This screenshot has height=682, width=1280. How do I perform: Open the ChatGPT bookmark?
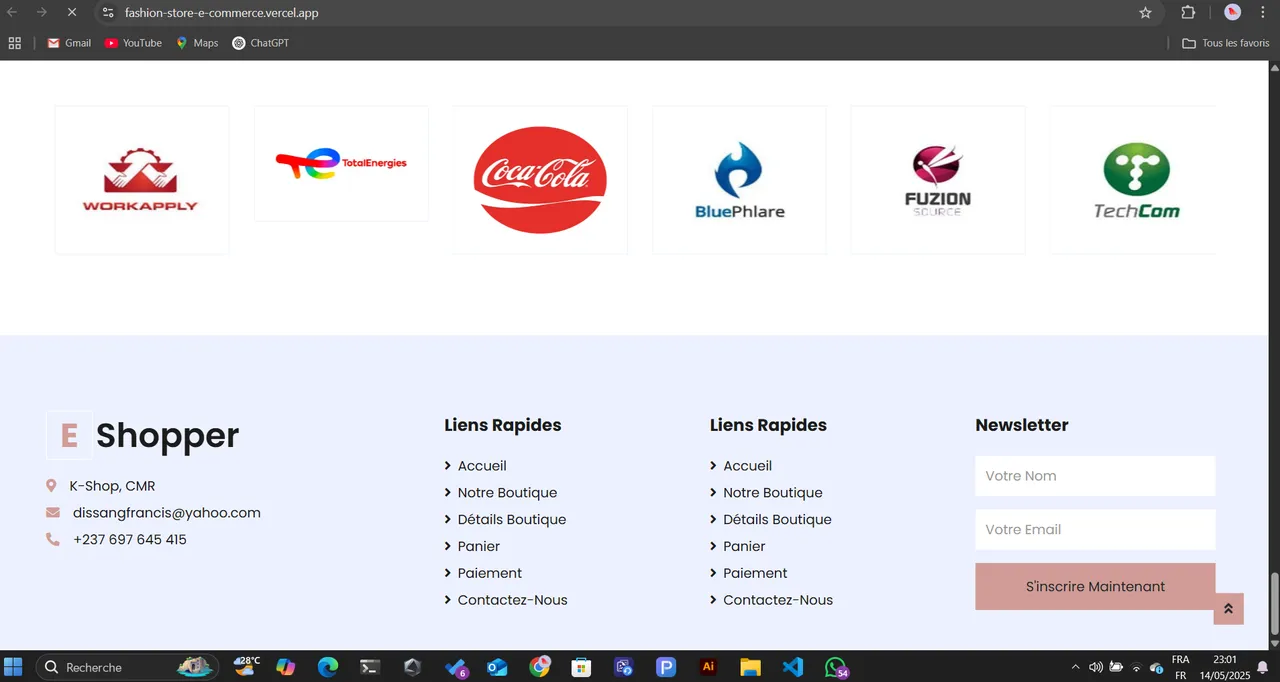pyautogui.click(x=260, y=43)
